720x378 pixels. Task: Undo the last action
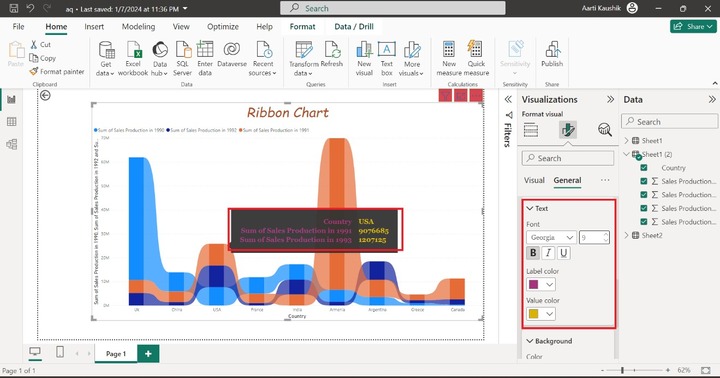point(30,8)
